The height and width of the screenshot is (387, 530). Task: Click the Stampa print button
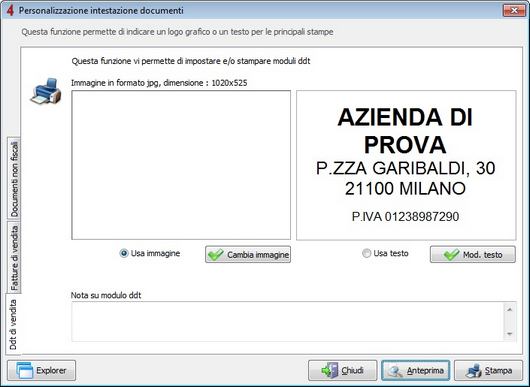click(x=489, y=370)
